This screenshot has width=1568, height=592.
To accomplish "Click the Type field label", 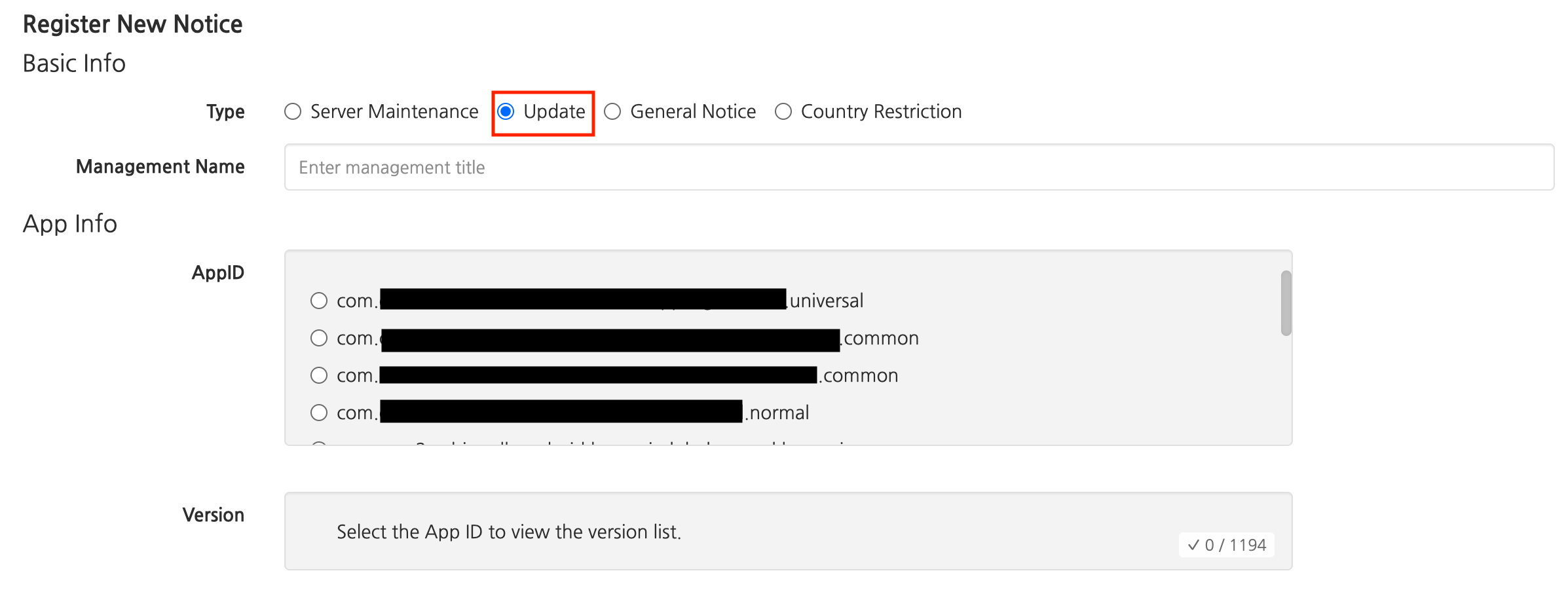I will 225,112.
